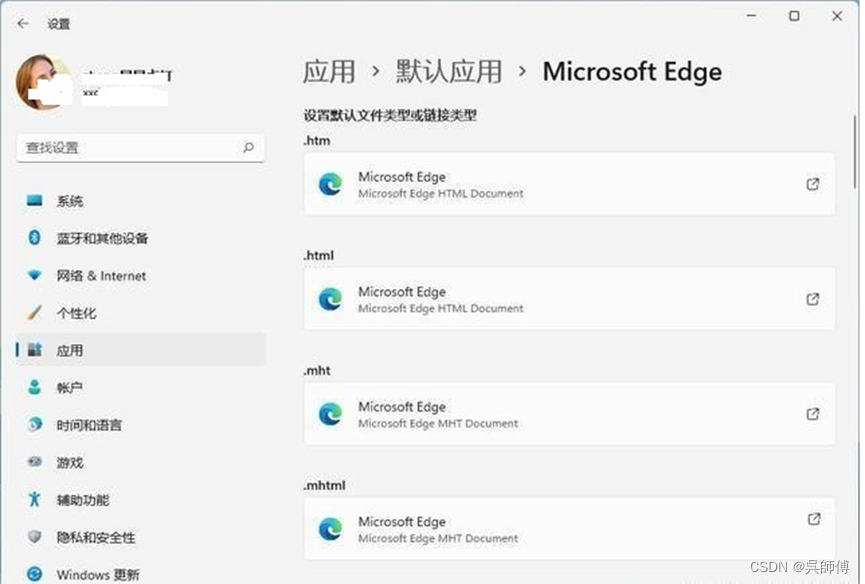Click the Edge icon in .html row

[330, 299]
